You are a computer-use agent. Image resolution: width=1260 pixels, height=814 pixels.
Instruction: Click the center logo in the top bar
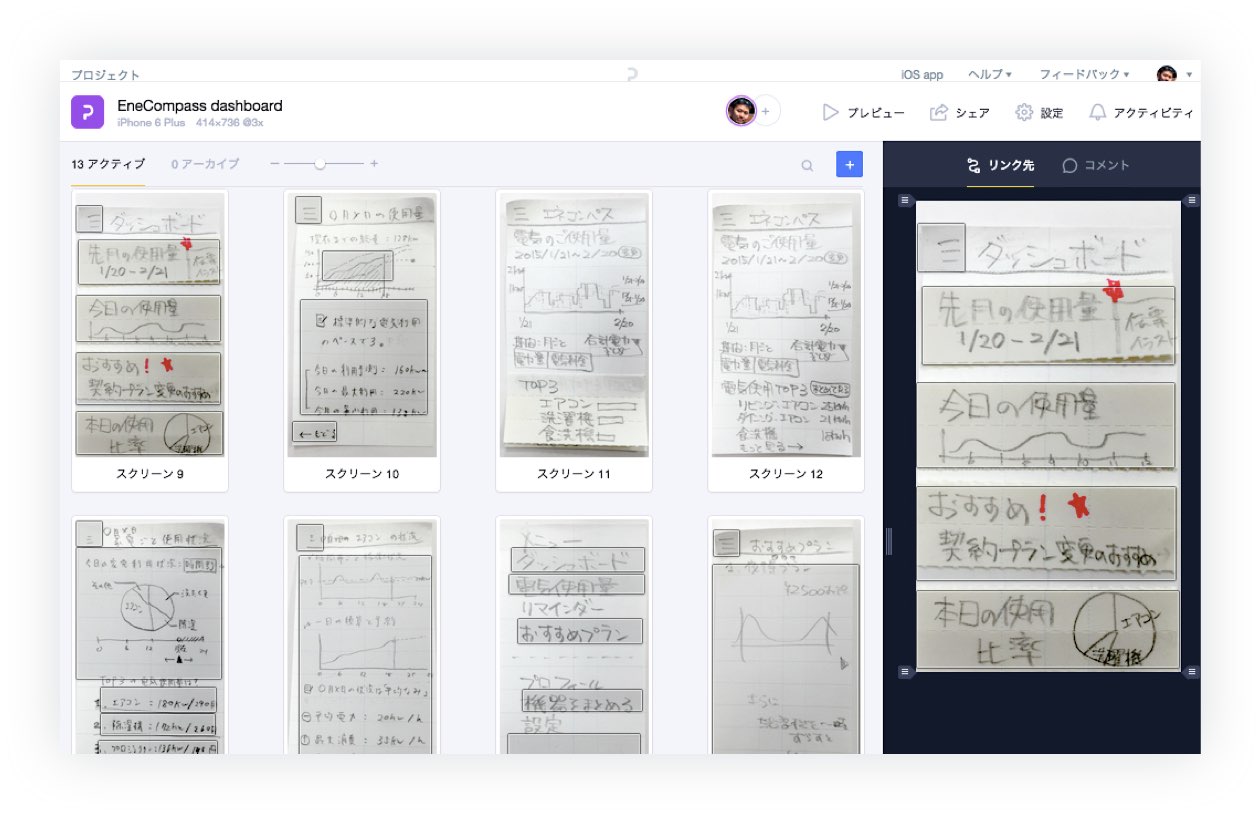631,74
